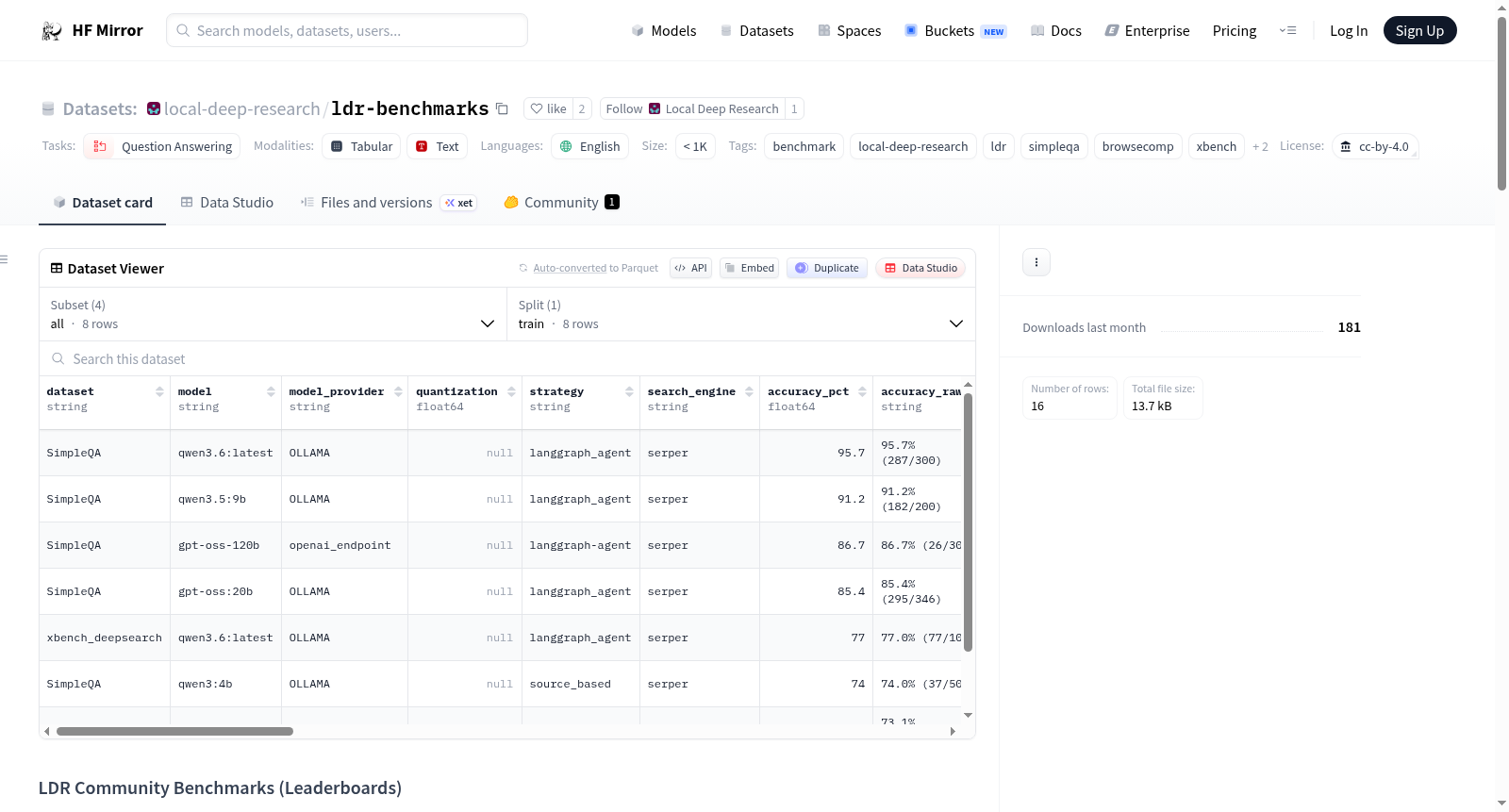Sort the quantization column

pyautogui.click(x=511, y=391)
